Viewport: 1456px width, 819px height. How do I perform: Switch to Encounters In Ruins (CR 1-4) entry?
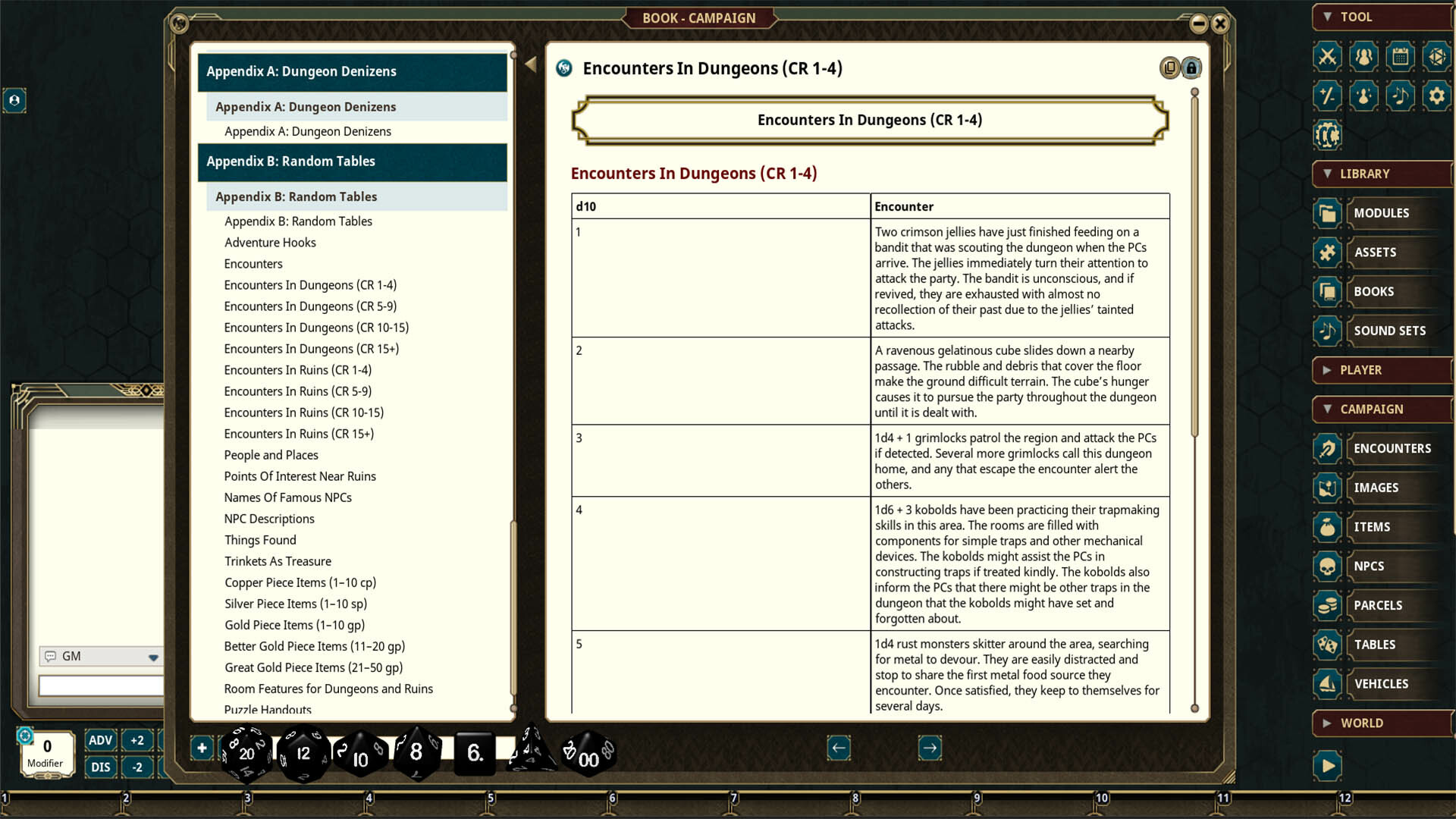(x=297, y=370)
